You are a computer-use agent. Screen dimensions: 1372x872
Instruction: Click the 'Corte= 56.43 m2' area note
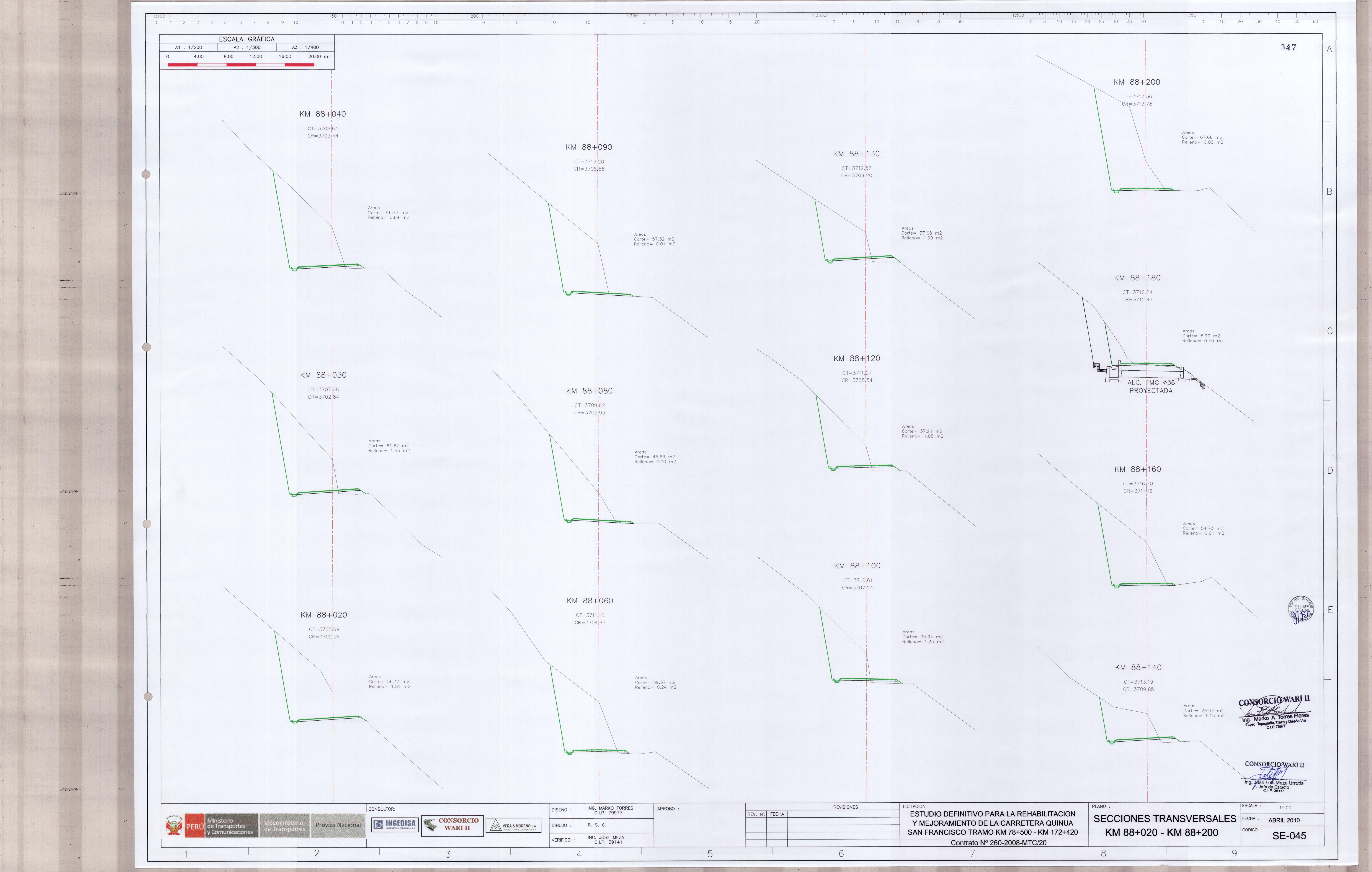pyautogui.click(x=389, y=682)
